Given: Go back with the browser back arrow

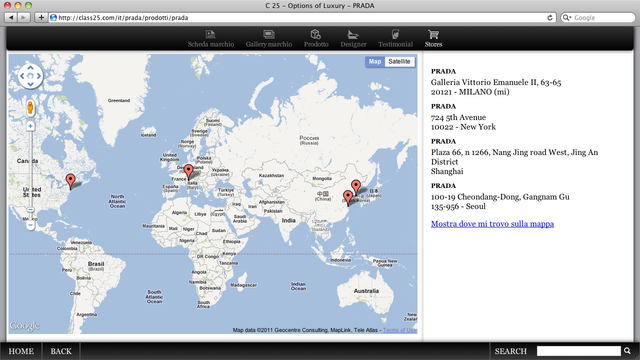Looking at the screenshot, I should (x=11, y=18).
